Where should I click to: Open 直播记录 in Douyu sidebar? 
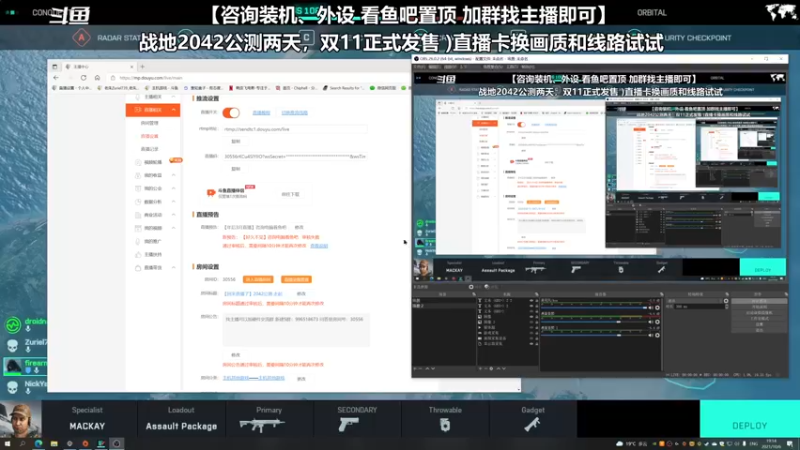coord(149,149)
